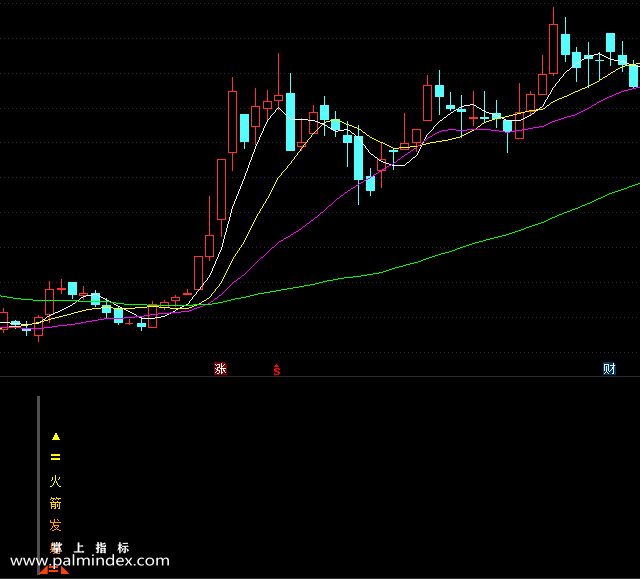Click the orange '发' character
This screenshot has width=640, height=579.
point(56,525)
